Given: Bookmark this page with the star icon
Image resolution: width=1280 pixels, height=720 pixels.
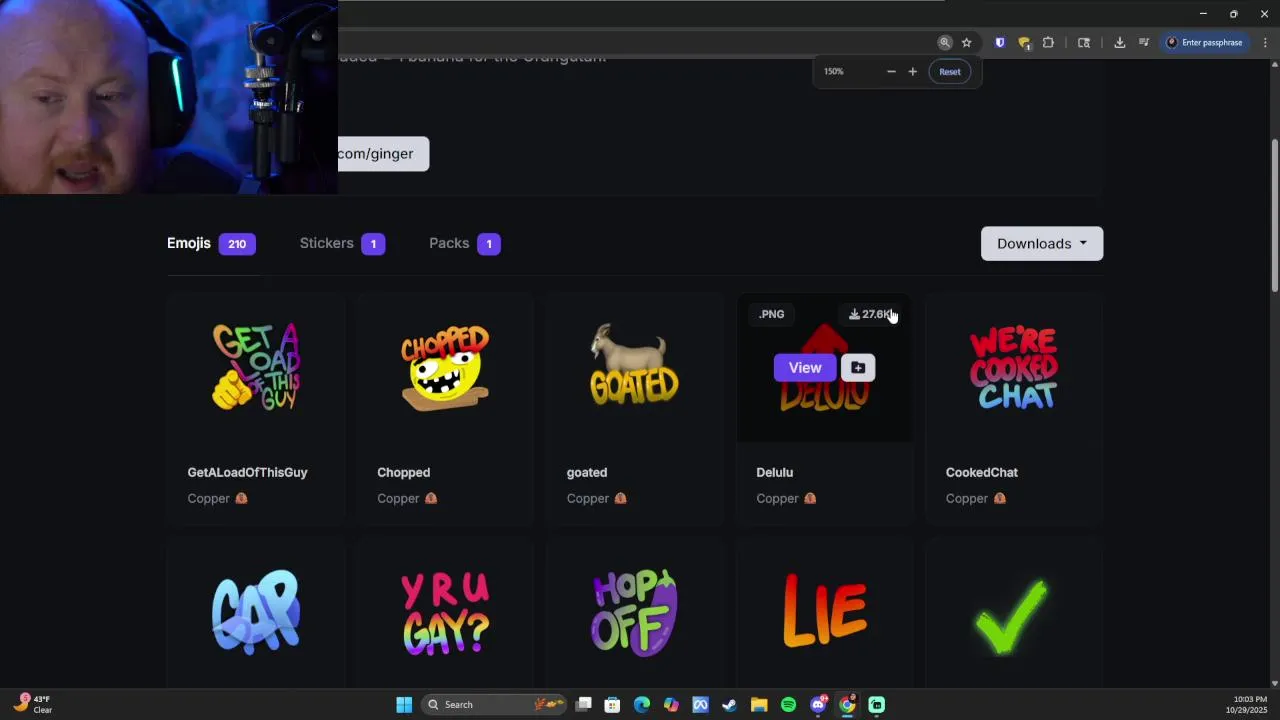Looking at the screenshot, I should click(967, 42).
